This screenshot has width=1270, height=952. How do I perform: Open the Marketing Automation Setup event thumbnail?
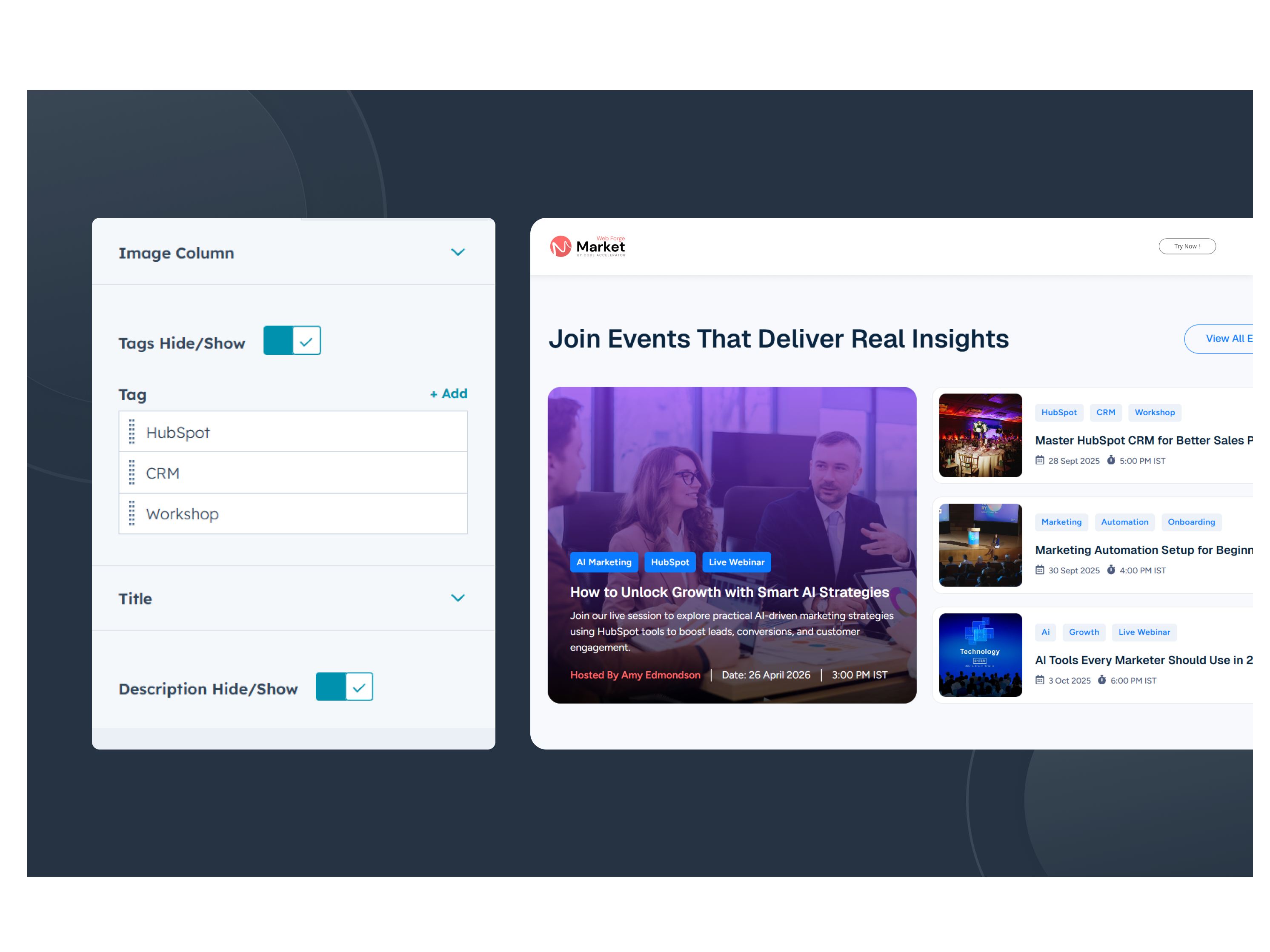(981, 545)
